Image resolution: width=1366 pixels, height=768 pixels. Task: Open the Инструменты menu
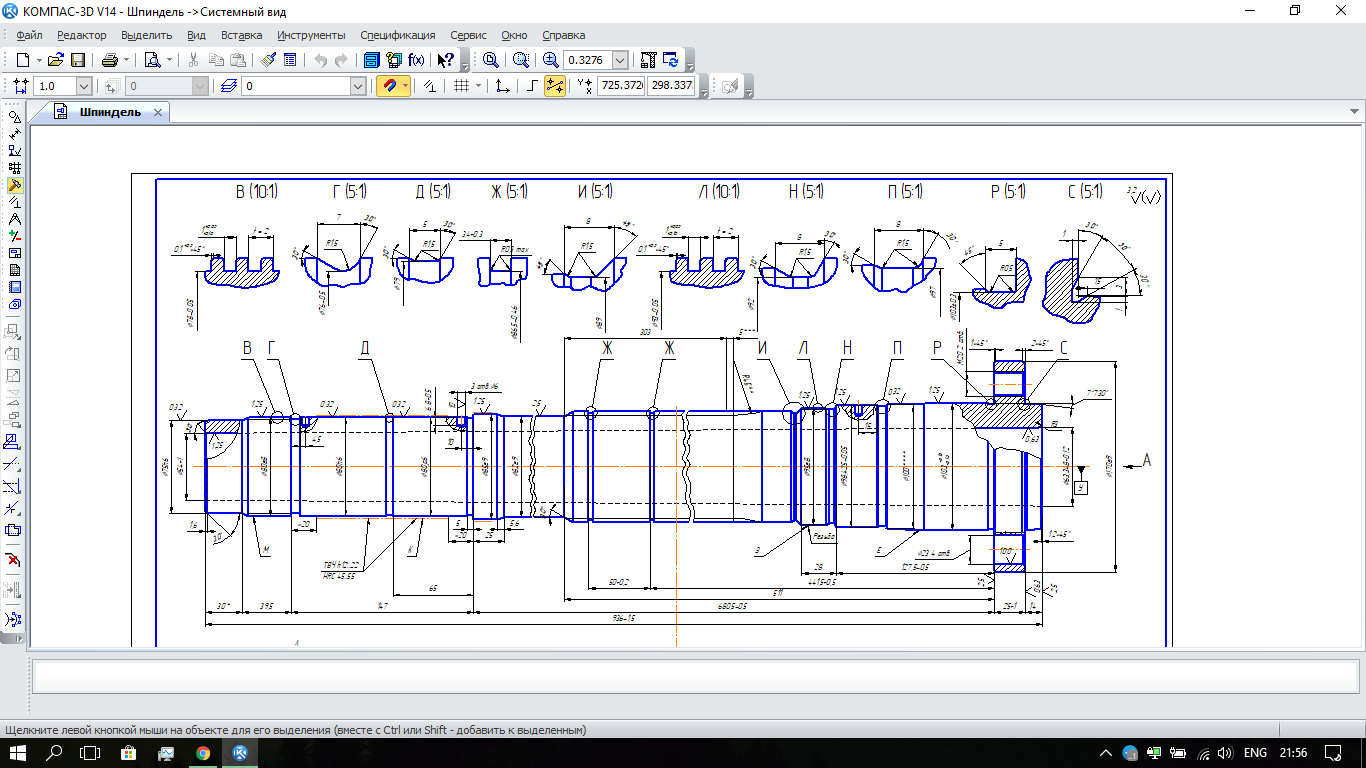[x=311, y=35]
